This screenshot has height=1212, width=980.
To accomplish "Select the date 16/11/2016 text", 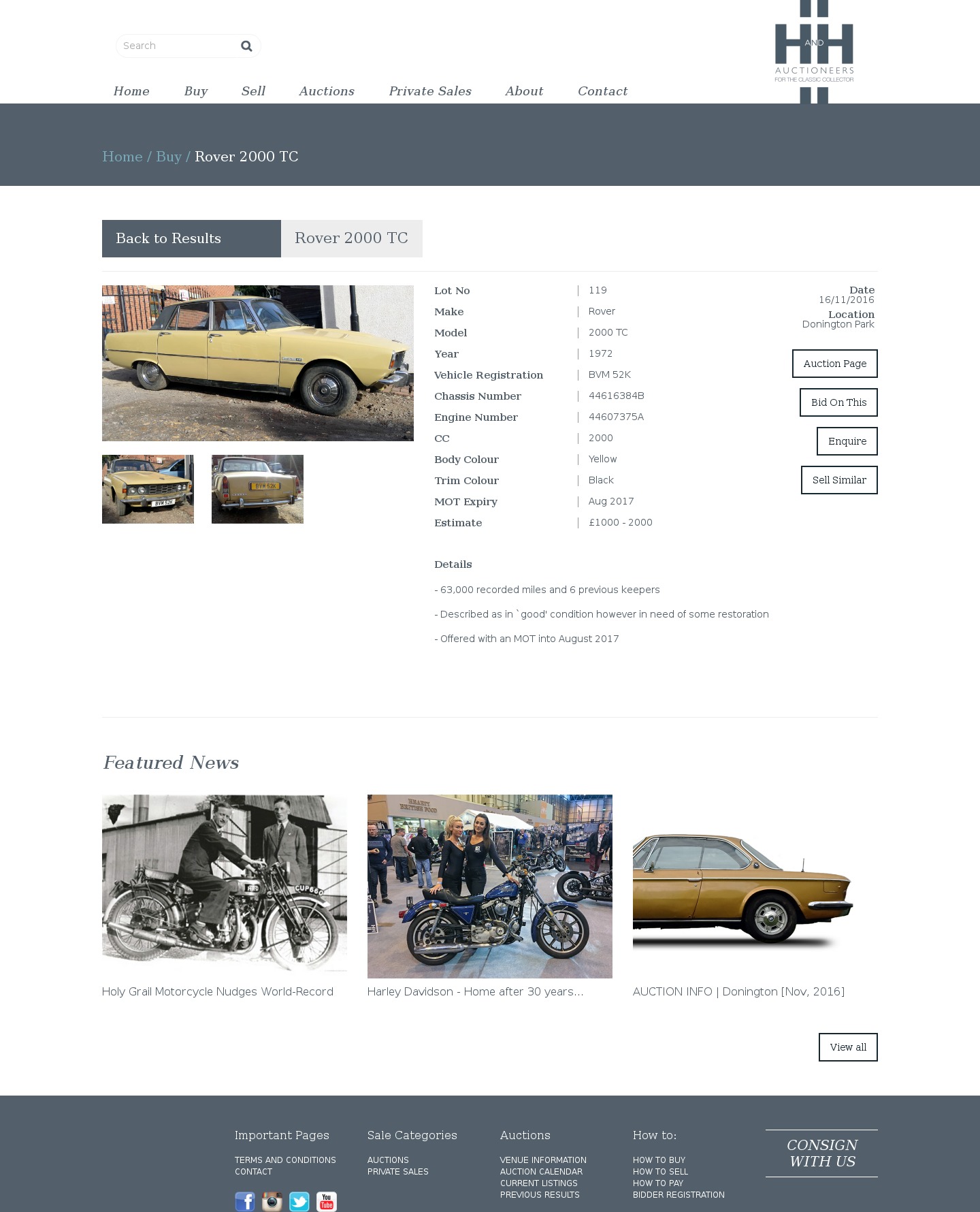I will pos(847,300).
